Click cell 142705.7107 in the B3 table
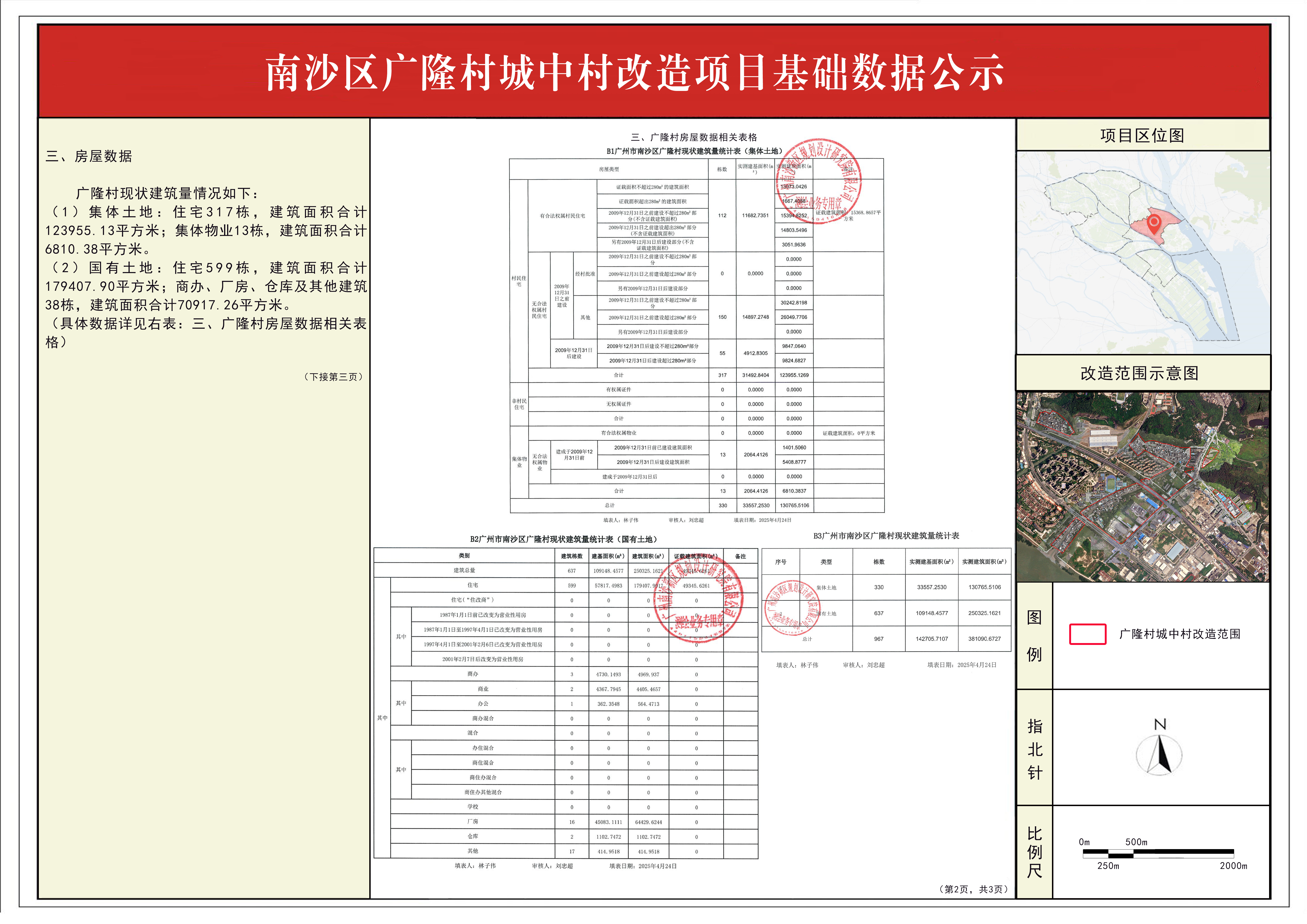The image size is (1307, 924). pyautogui.click(x=932, y=639)
